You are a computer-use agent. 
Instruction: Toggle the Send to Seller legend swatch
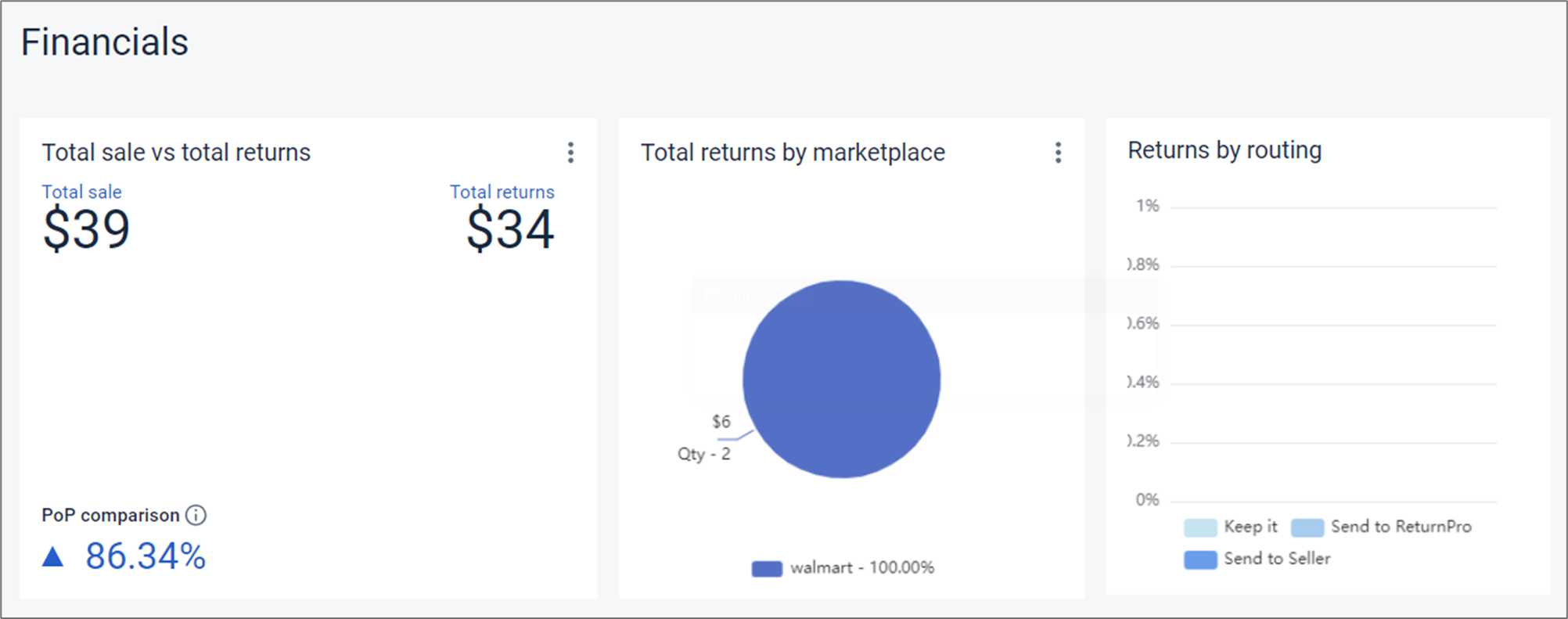[x=1200, y=560]
